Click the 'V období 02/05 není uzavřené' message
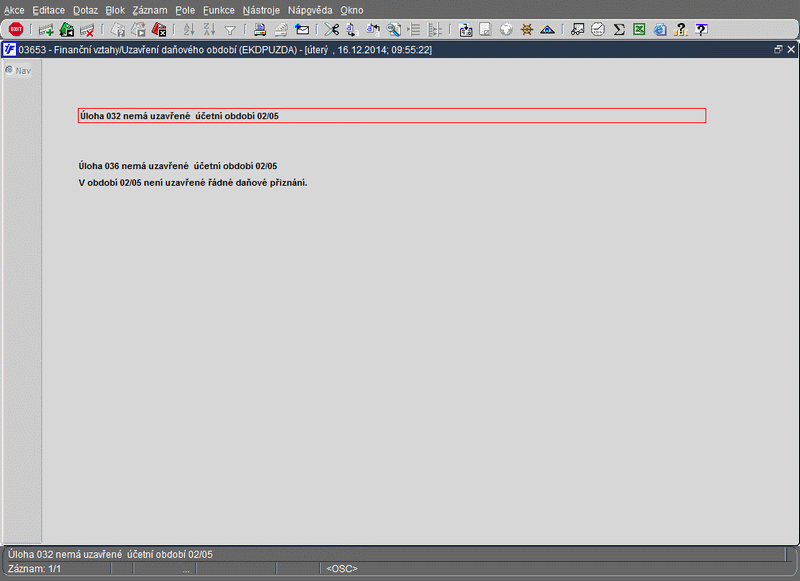 193,183
